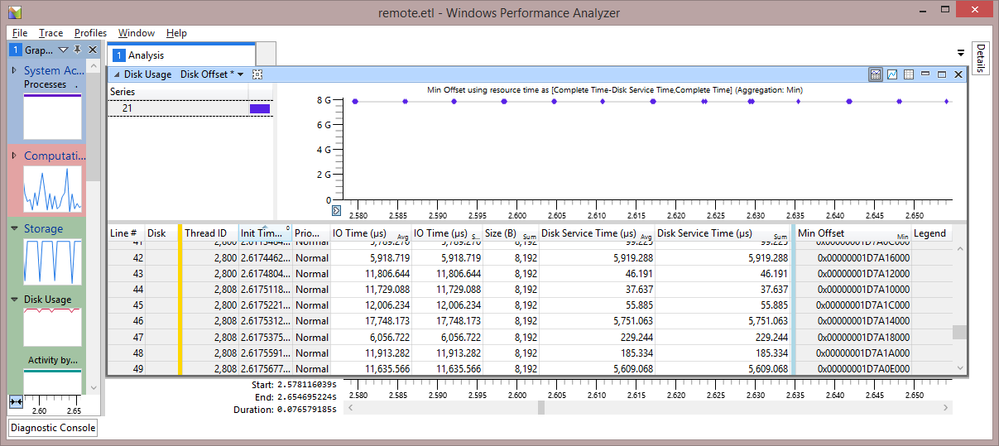Expand the System Activity group
The image size is (999, 446).
15,71
